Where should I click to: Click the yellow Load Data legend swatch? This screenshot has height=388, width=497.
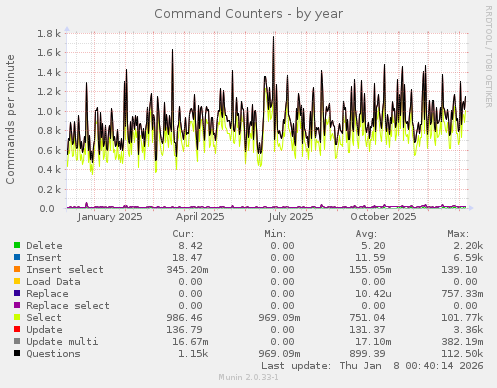tap(17, 281)
